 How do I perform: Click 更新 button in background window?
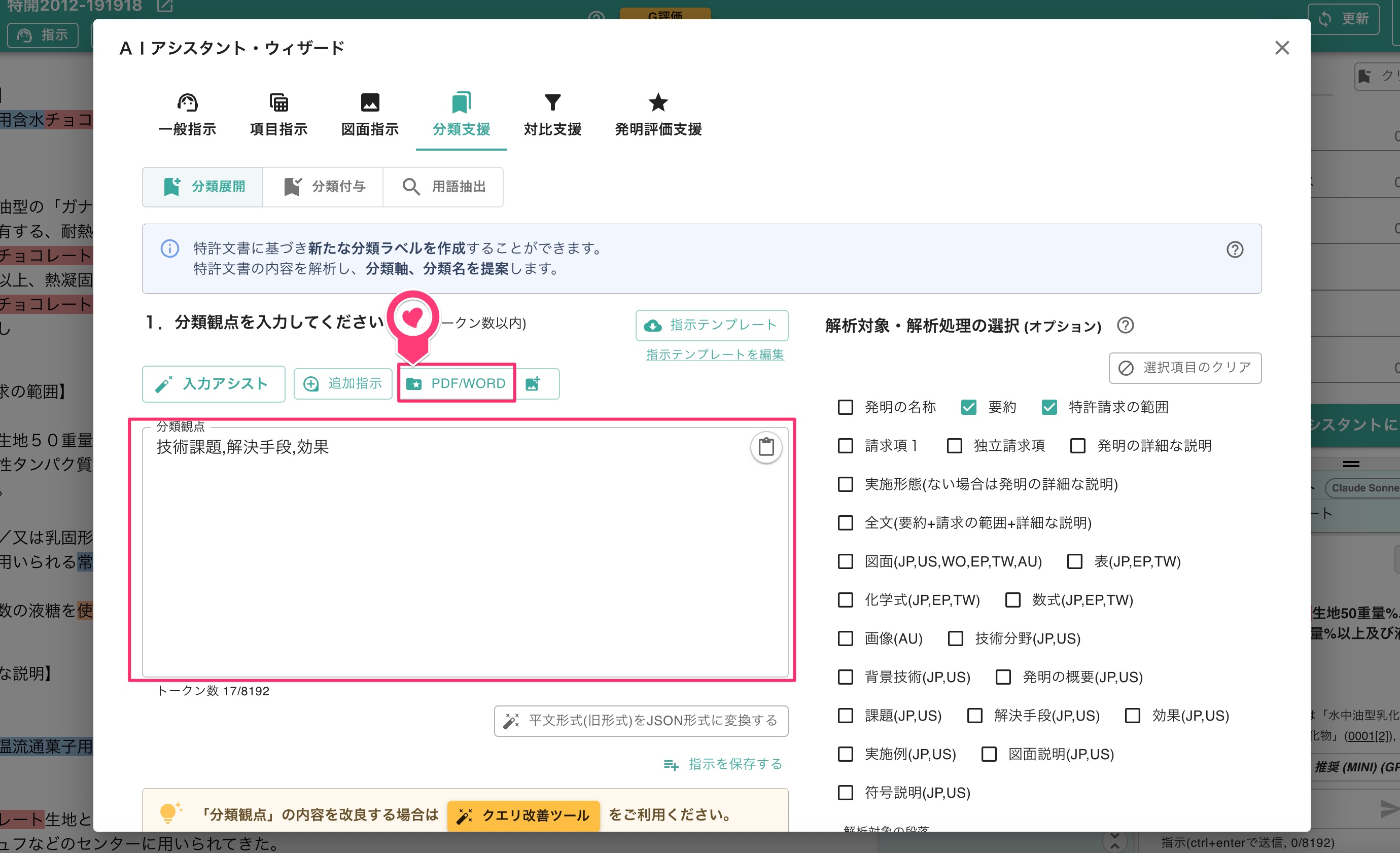coord(1344,19)
